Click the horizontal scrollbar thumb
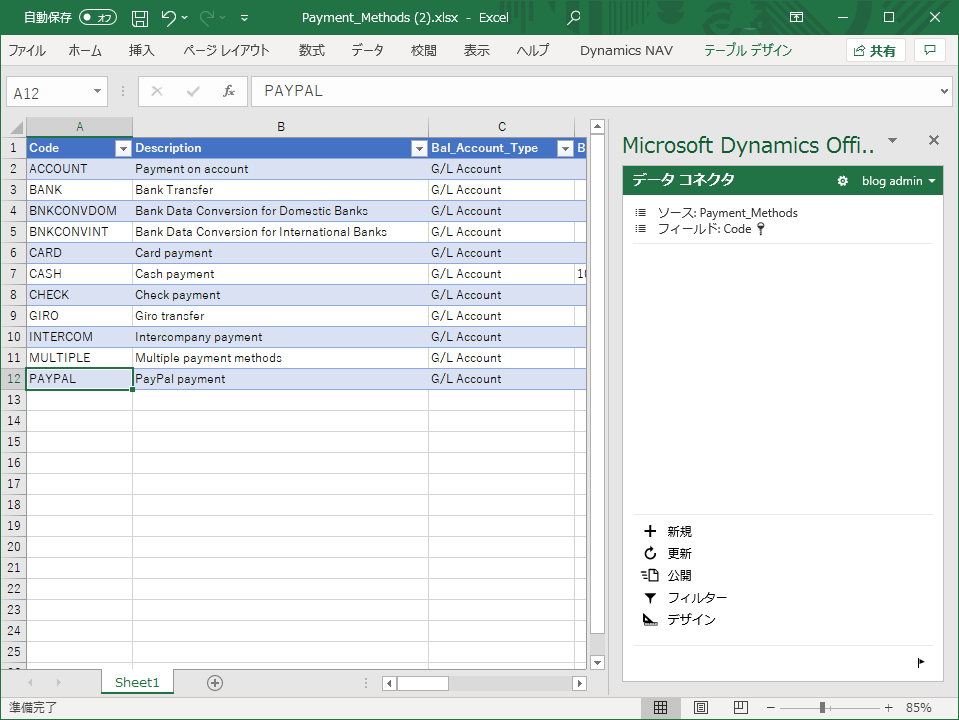The height and width of the screenshot is (720, 959). coord(423,683)
